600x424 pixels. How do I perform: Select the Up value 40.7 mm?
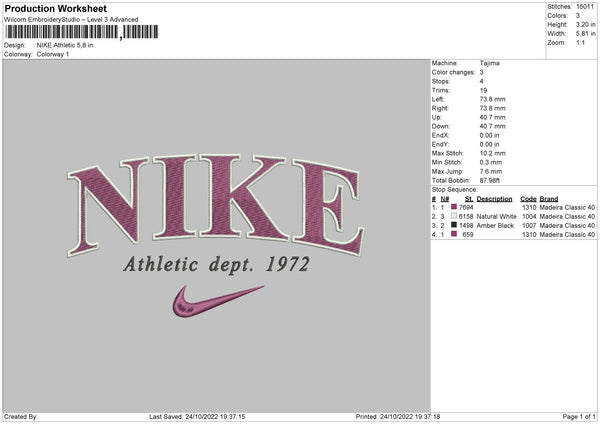[492, 117]
